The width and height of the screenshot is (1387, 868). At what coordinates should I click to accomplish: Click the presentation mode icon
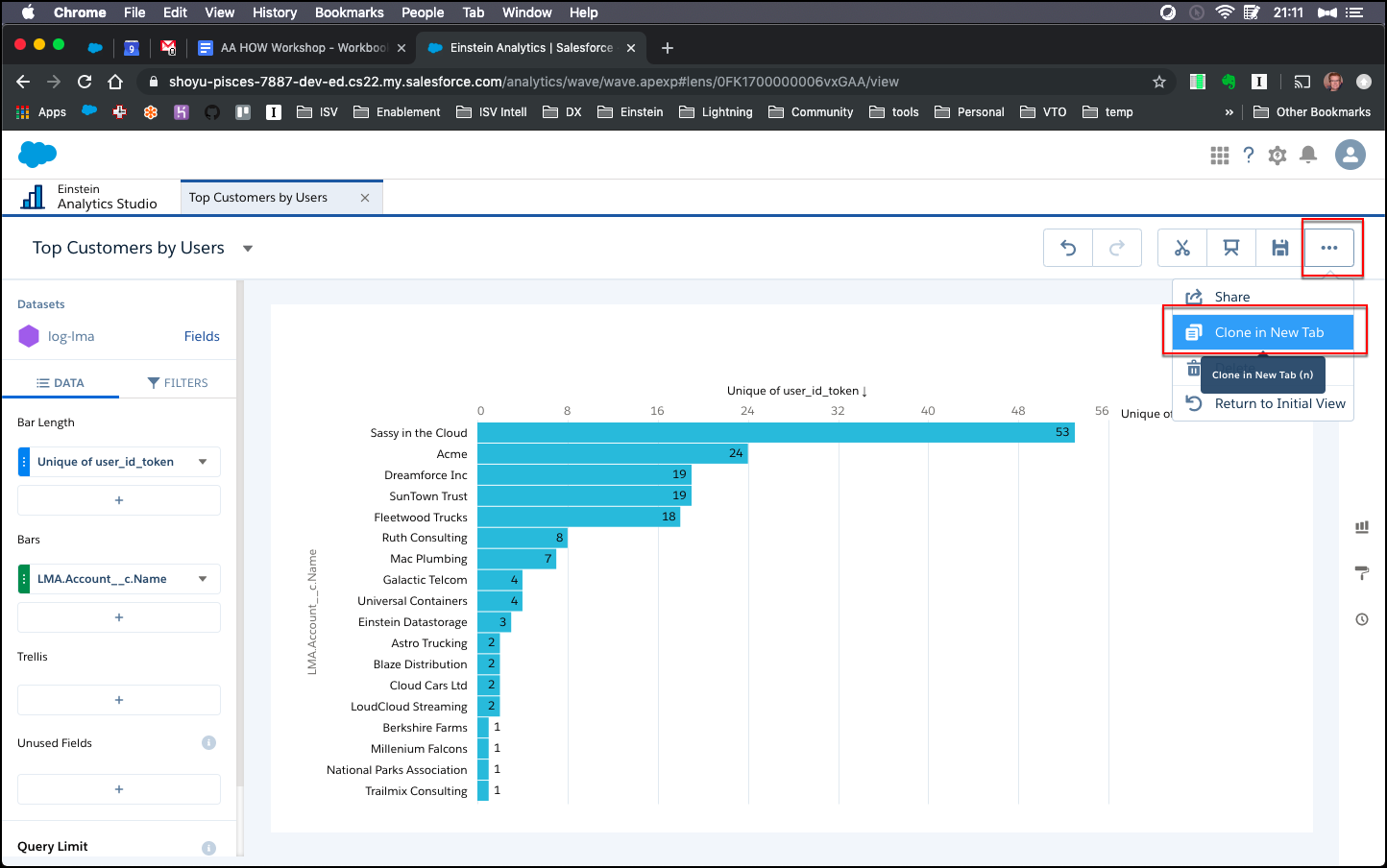click(x=1231, y=248)
